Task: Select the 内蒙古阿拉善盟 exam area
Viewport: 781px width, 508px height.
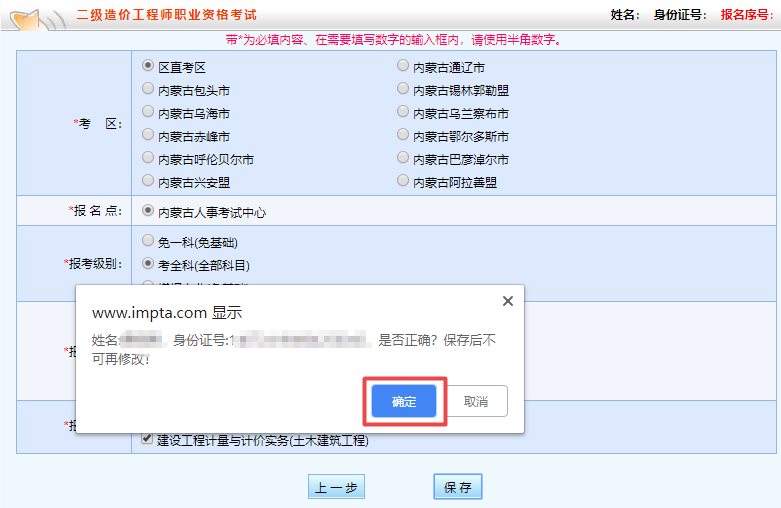Action: [403, 181]
